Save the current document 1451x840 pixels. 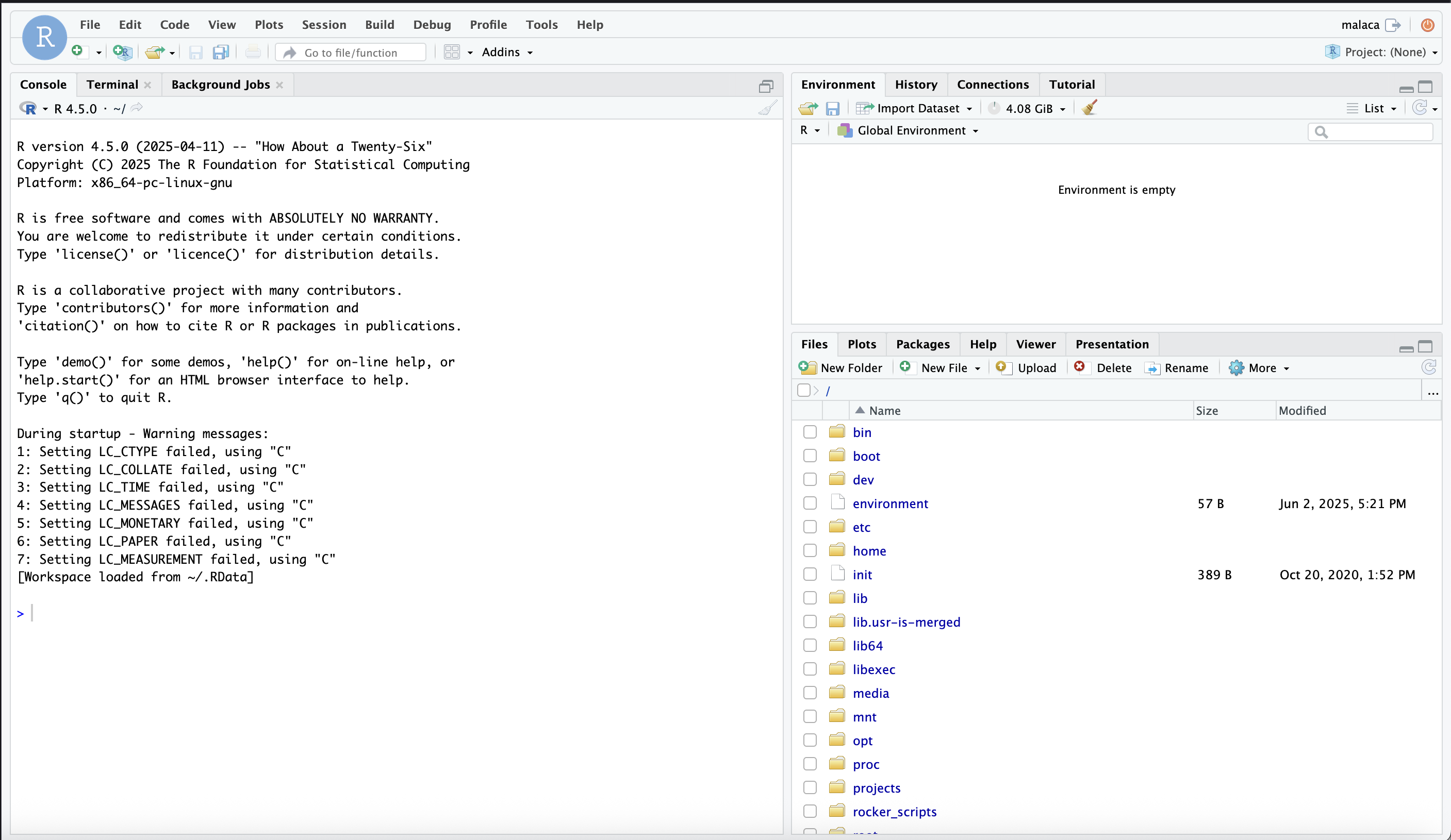click(195, 52)
